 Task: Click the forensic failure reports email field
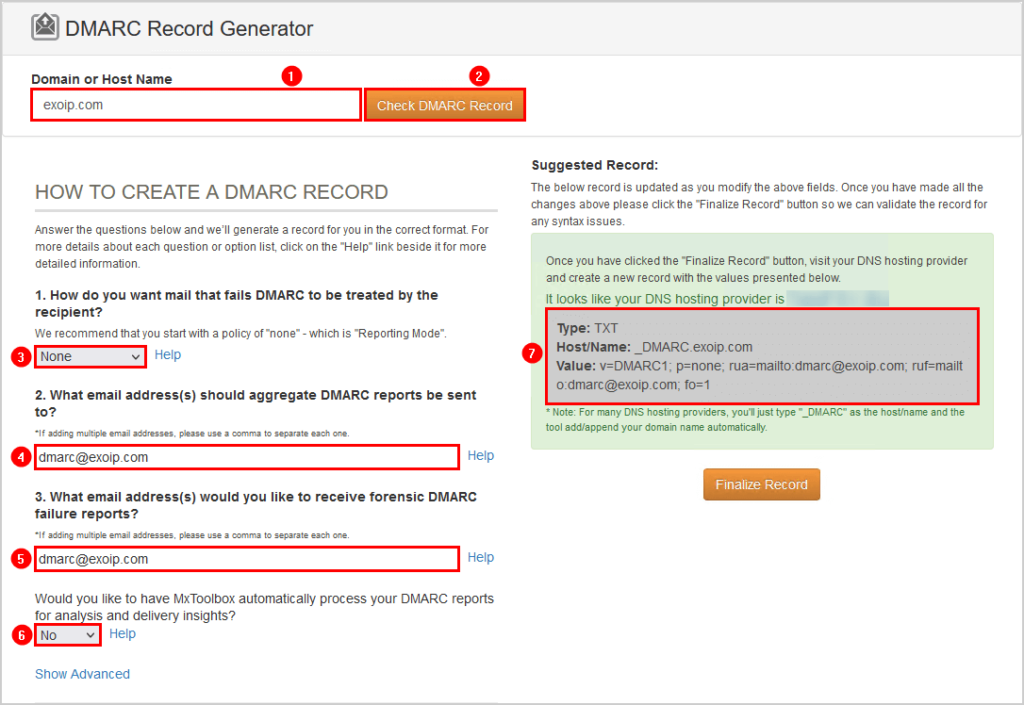pos(247,559)
